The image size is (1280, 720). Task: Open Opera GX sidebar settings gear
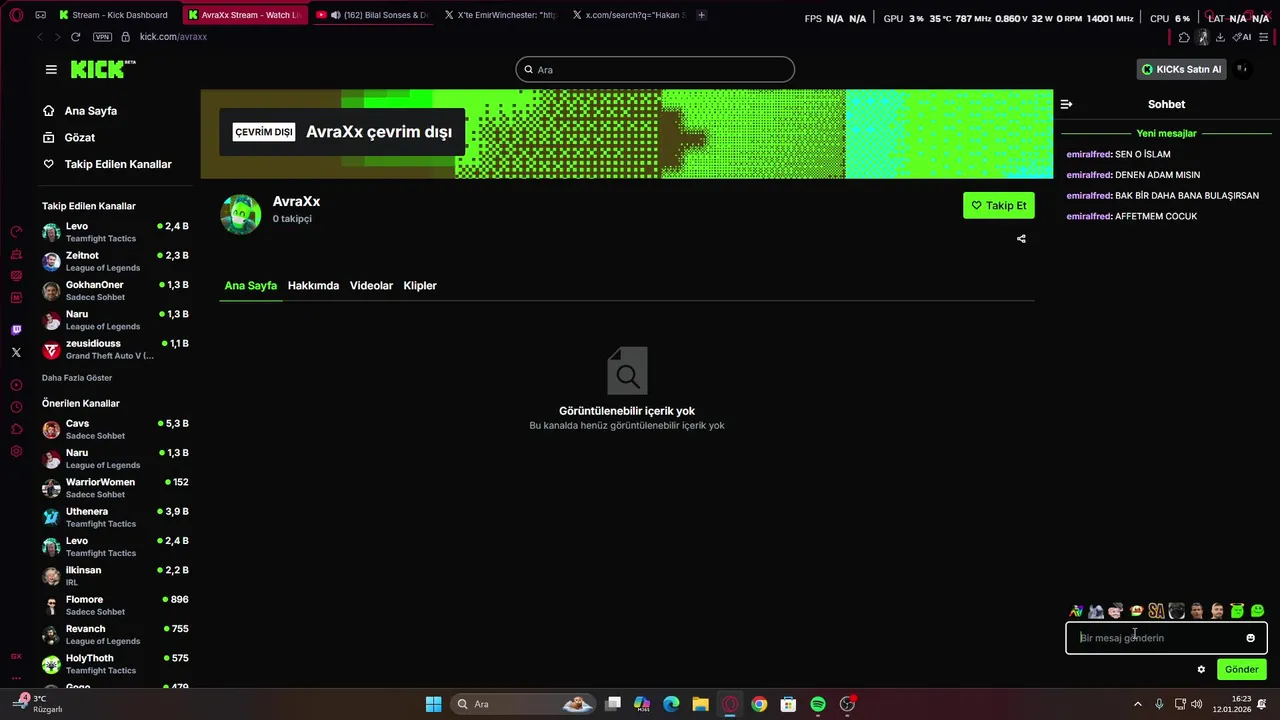pyautogui.click(x=16, y=451)
